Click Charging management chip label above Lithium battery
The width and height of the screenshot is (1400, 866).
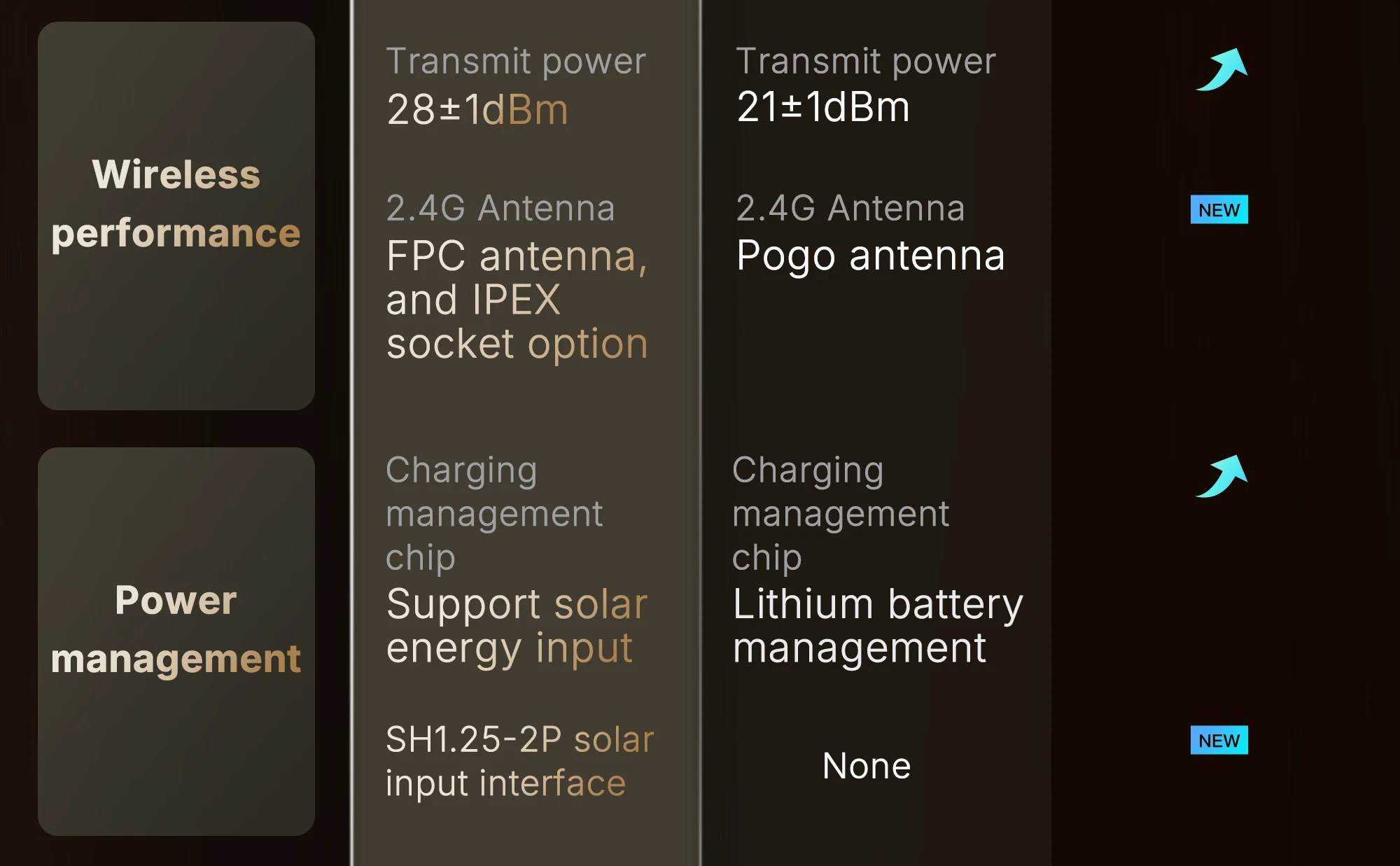point(840,513)
